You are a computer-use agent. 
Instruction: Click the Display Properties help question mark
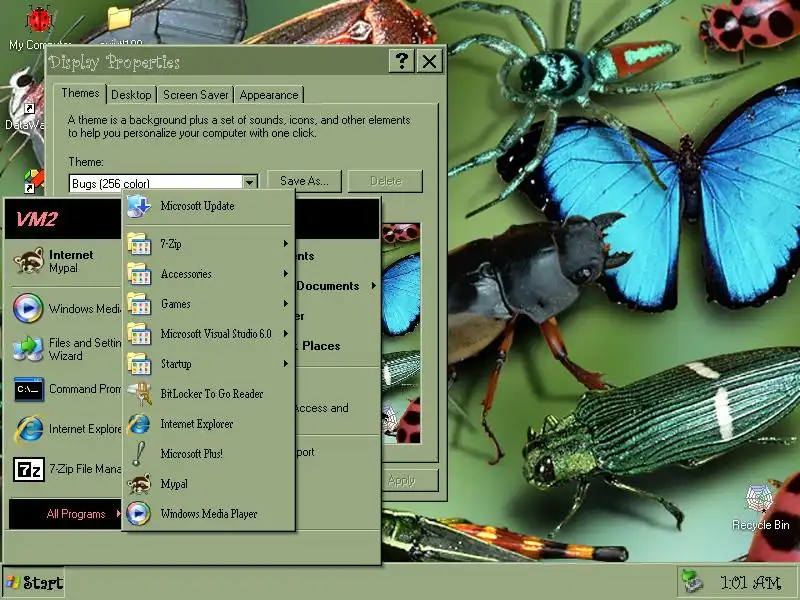point(402,62)
